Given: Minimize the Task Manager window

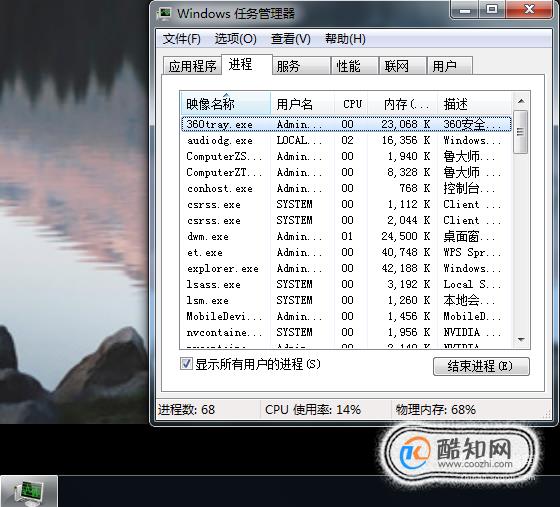Looking at the screenshot, I should [x=465, y=9].
